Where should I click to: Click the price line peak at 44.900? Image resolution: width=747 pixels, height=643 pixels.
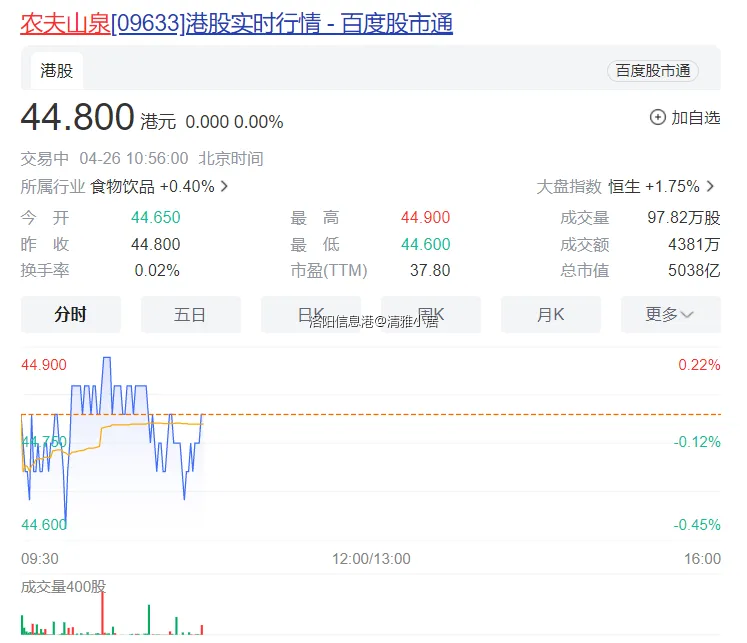click(x=107, y=358)
